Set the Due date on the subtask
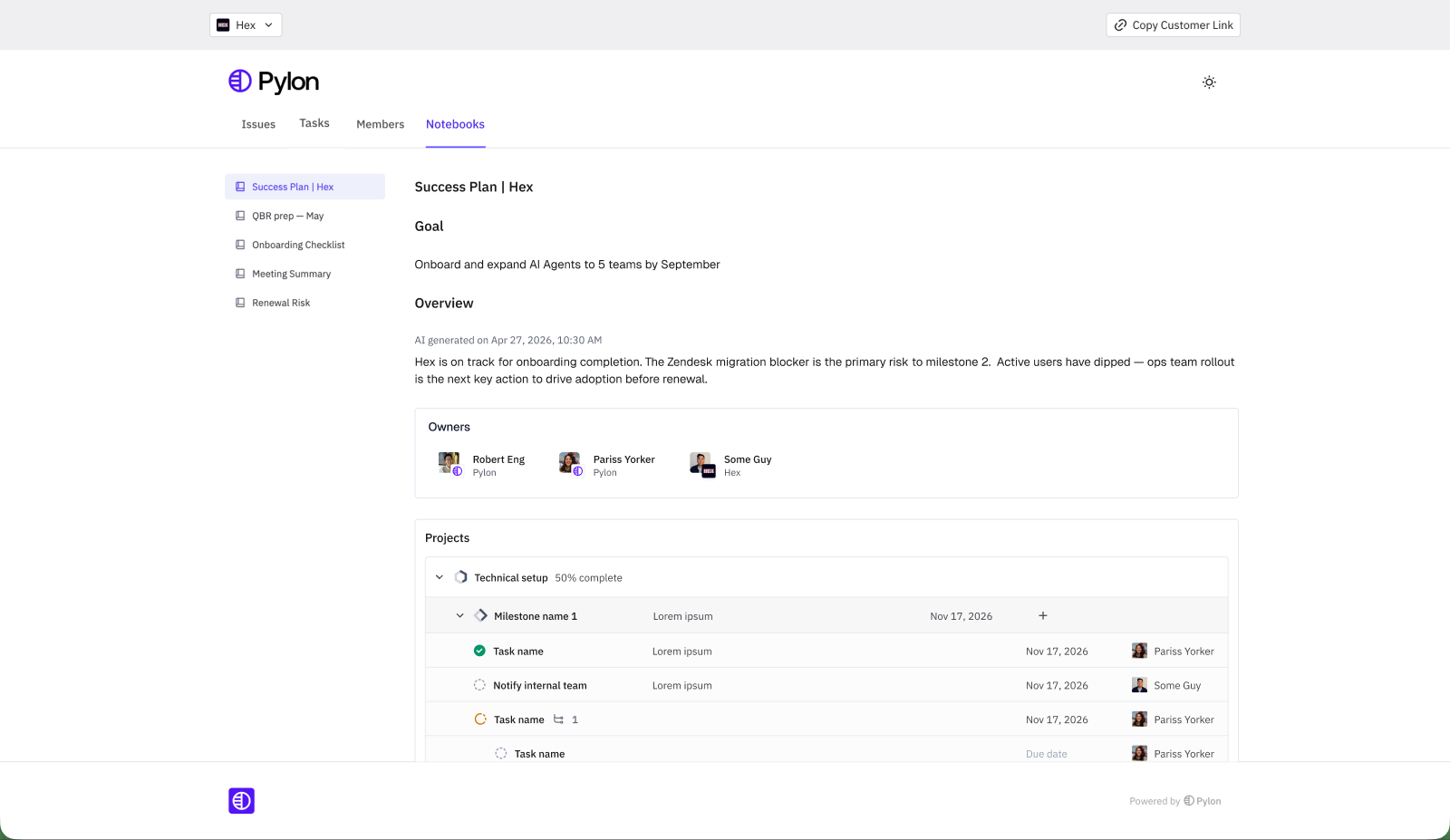The height and width of the screenshot is (840, 1450). point(1047,754)
